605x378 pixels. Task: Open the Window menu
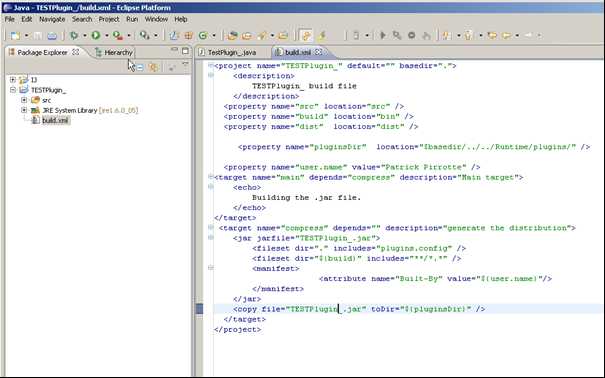[x=156, y=19]
